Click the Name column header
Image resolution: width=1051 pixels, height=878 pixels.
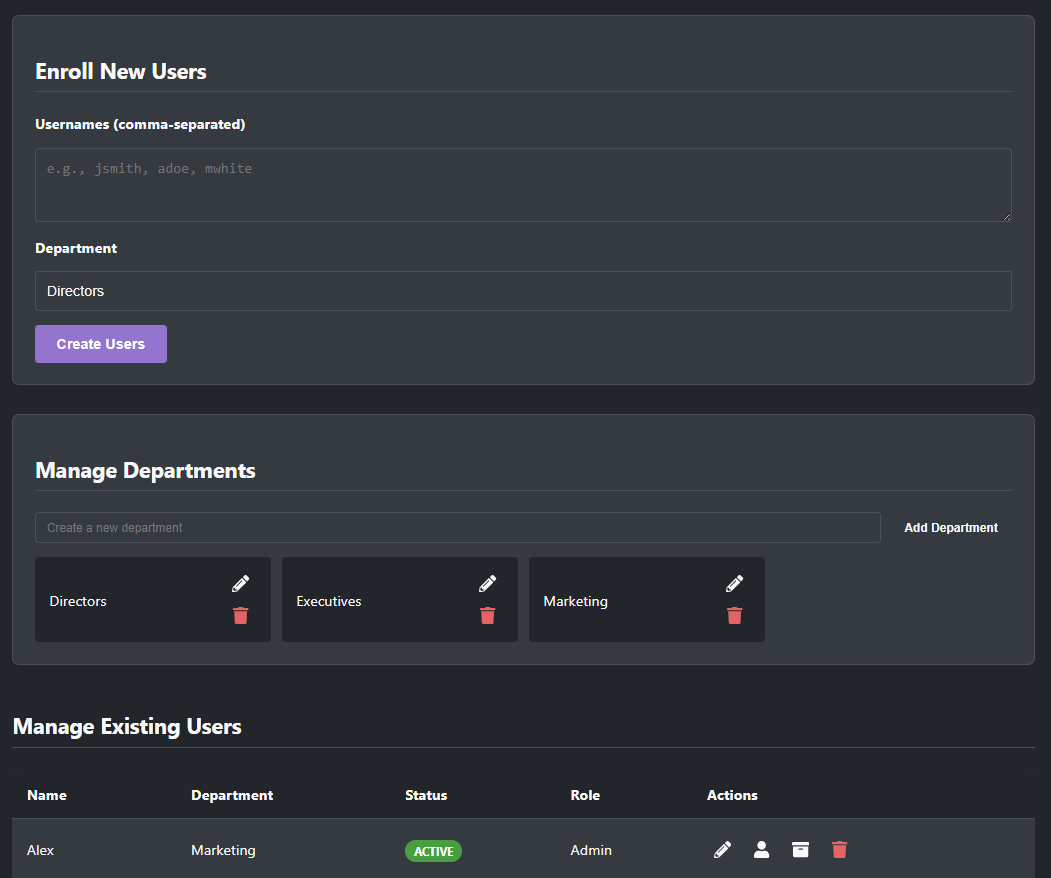coord(47,795)
